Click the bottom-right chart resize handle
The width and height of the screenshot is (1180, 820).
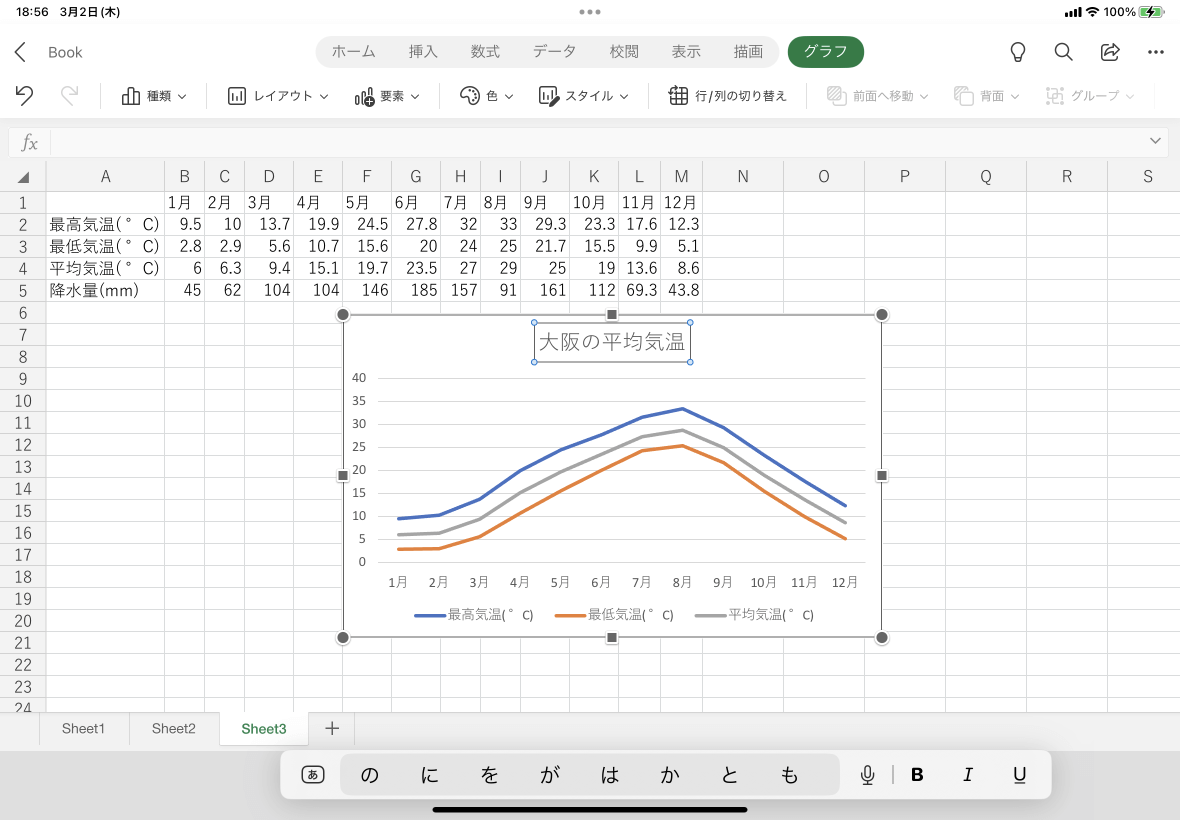click(881, 638)
